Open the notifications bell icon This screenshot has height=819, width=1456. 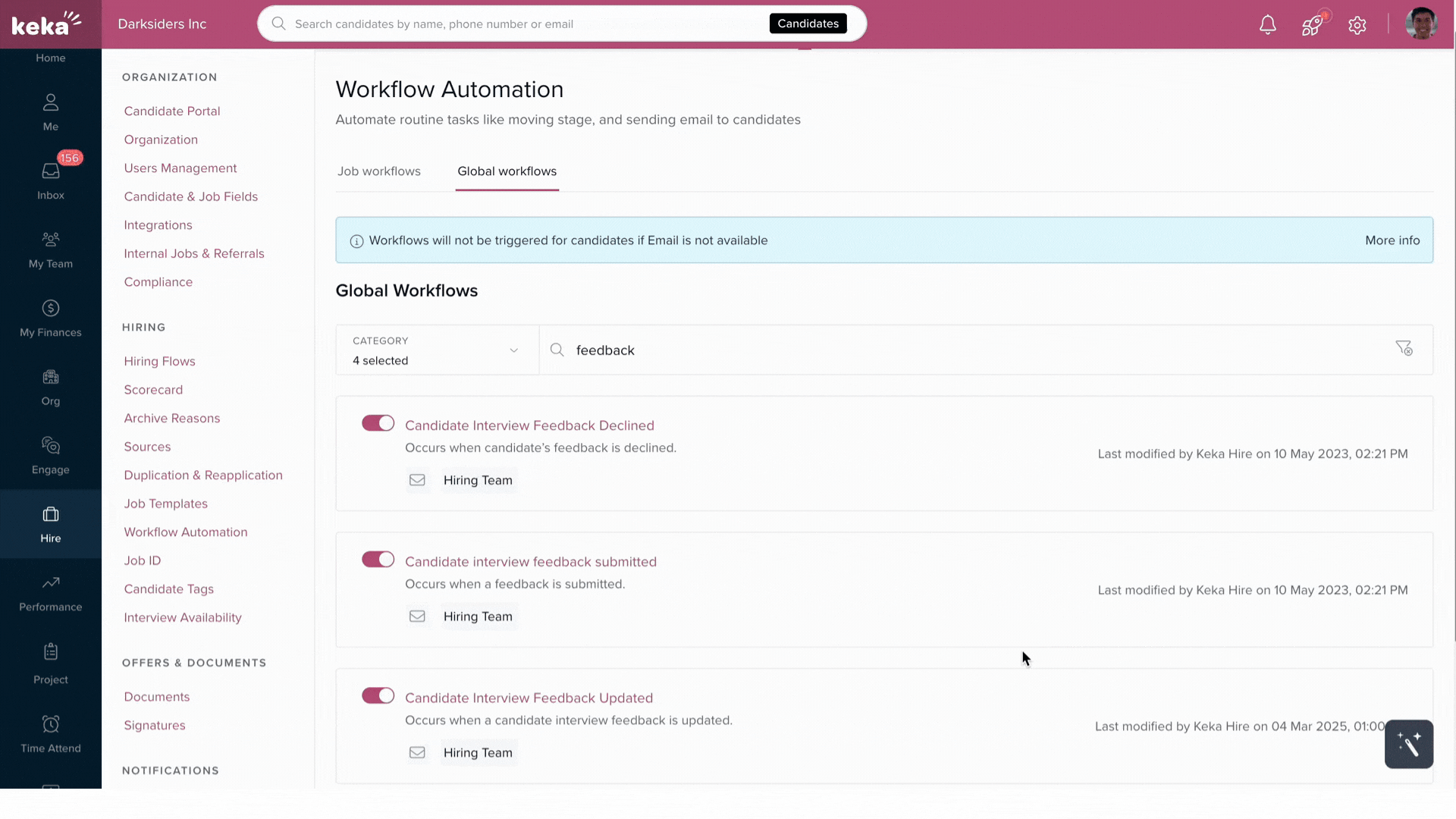click(1267, 24)
